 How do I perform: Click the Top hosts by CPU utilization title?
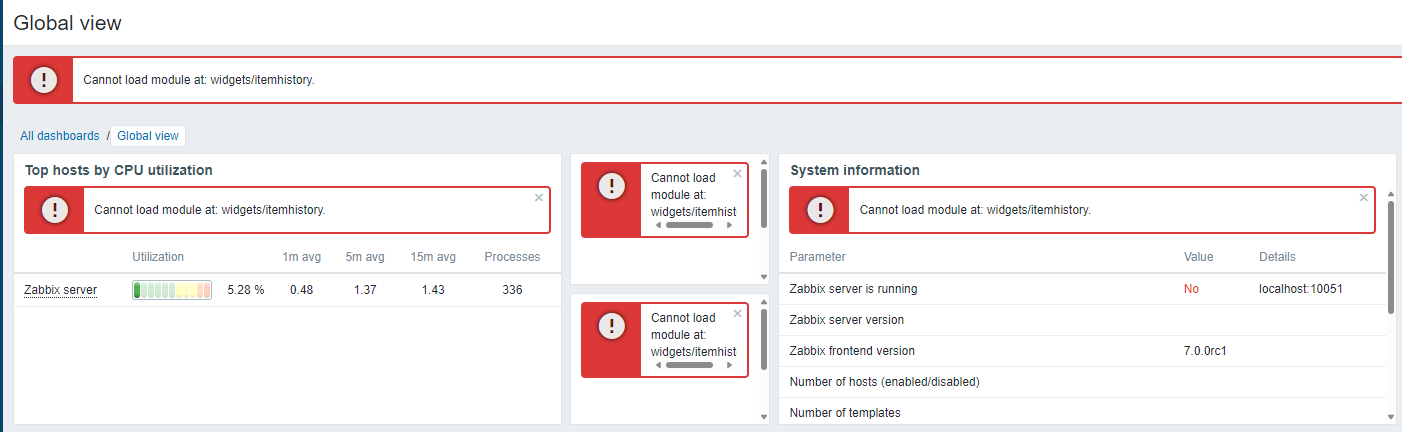point(119,170)
